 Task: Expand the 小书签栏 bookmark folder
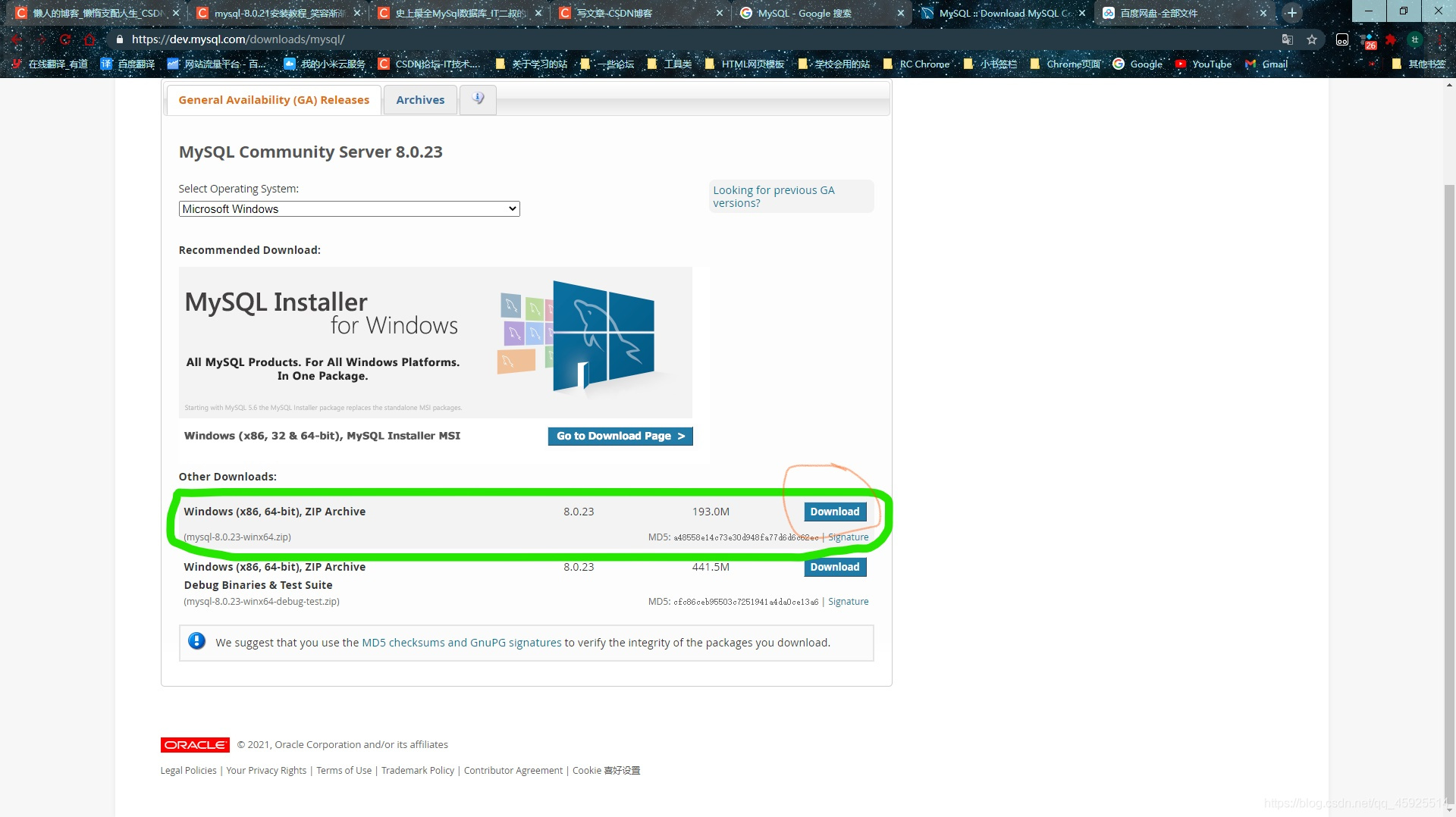pos(990,64)
